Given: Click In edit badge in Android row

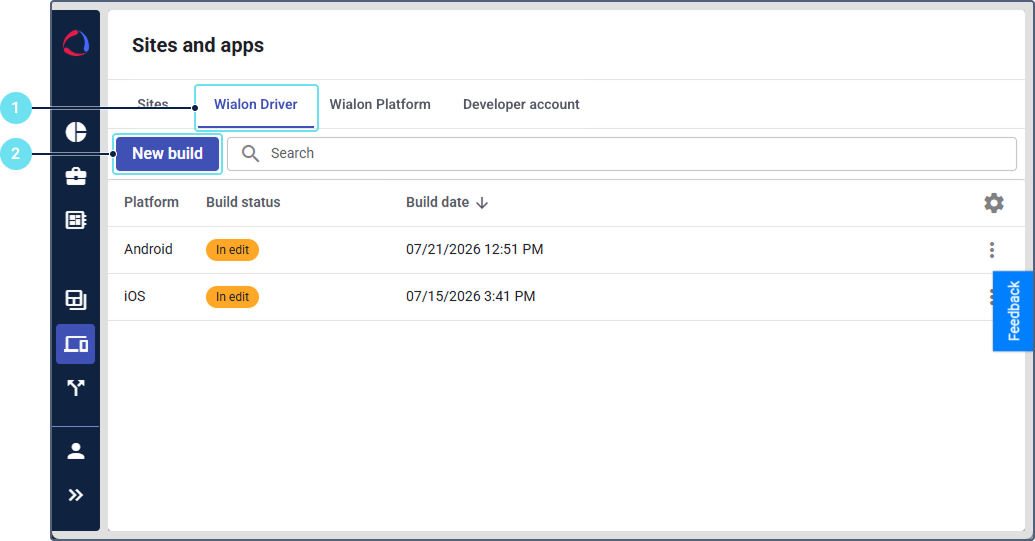Looking at the screenshot, I should click(x=232, y=250).
